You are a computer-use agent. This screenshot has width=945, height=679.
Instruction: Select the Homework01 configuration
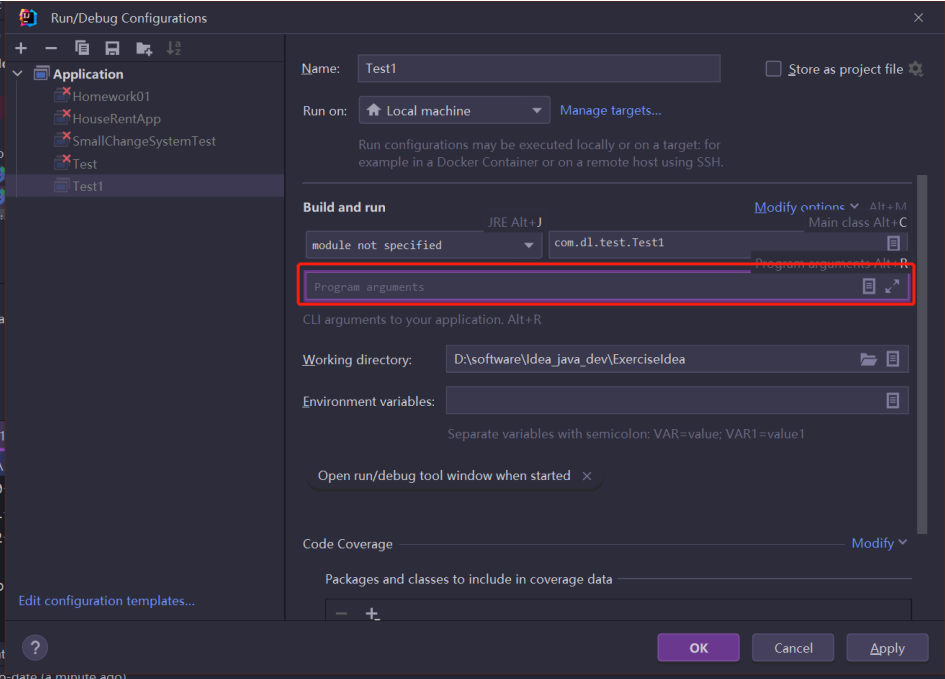click(111, 96)
